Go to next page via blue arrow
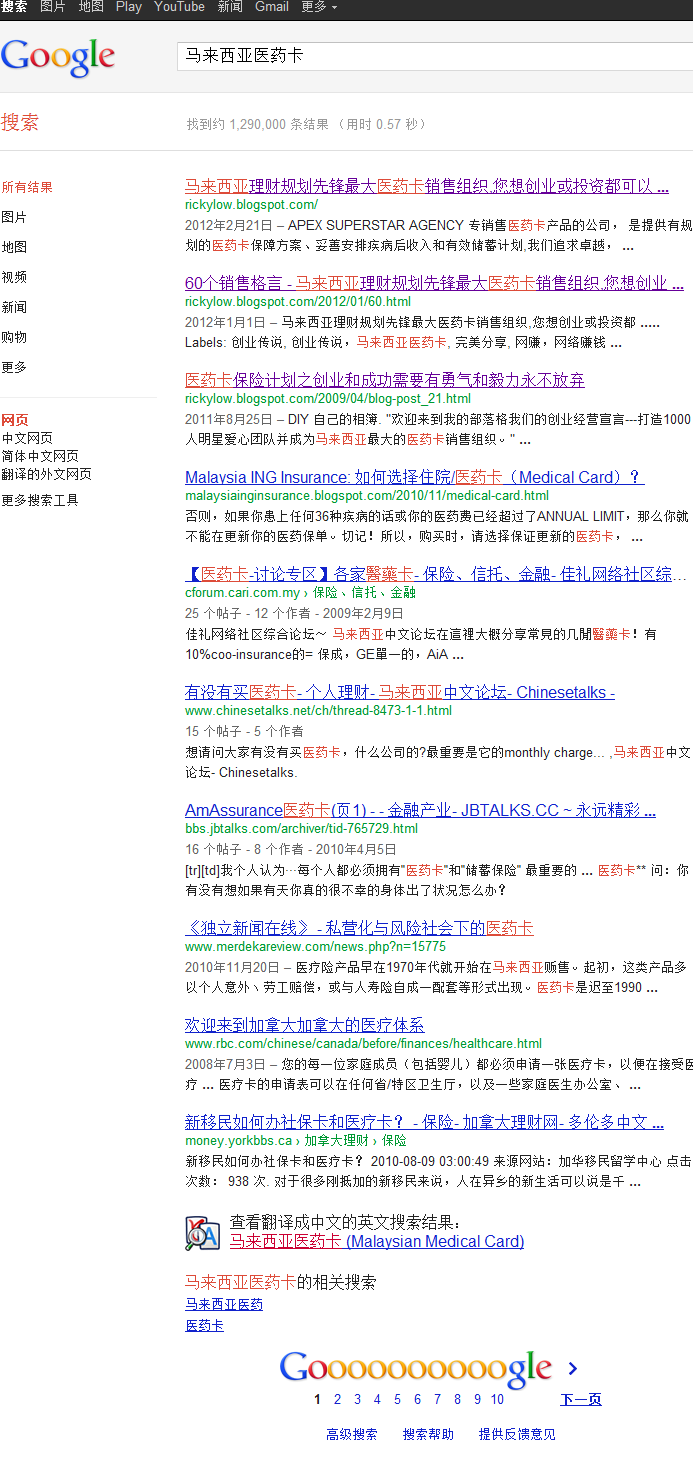The image size is (693, 1457). coord(572,1368)
